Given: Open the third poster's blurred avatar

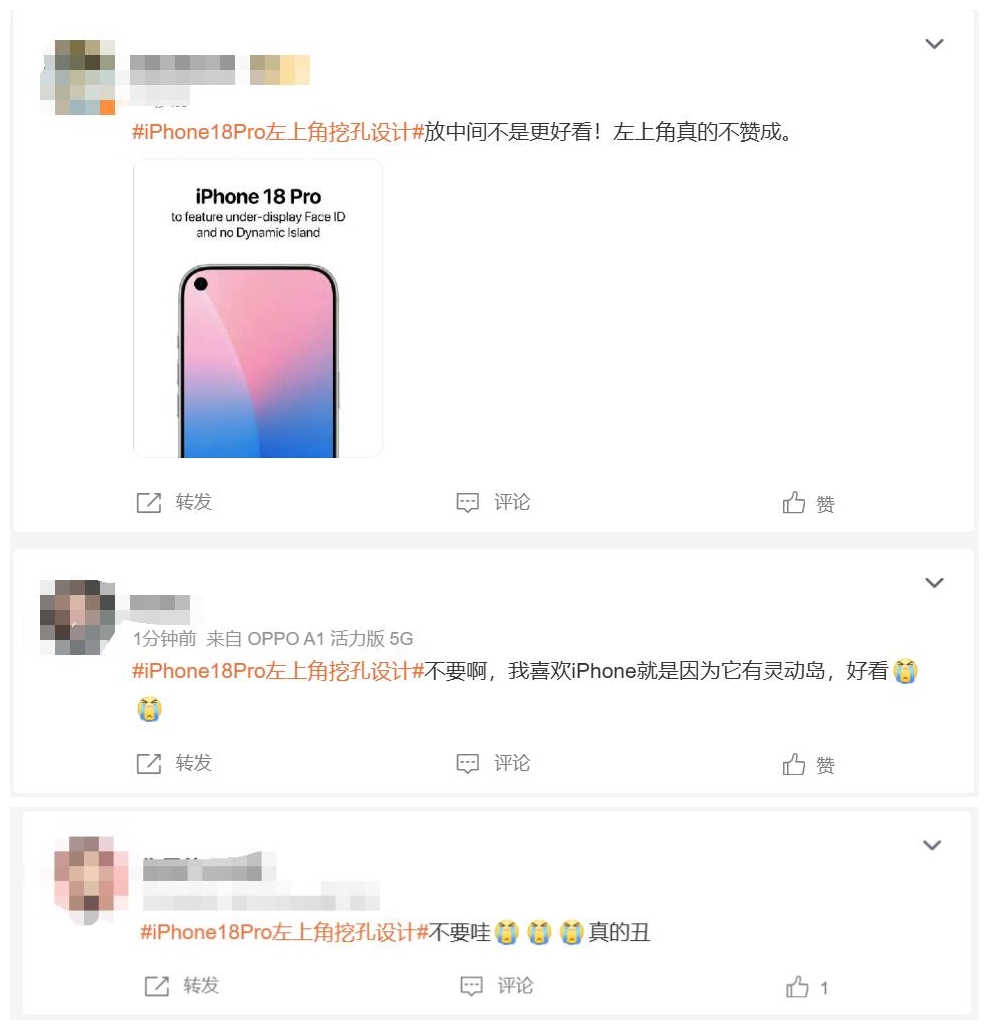Looking at the screenshot, I should click(x=91, y=880).
